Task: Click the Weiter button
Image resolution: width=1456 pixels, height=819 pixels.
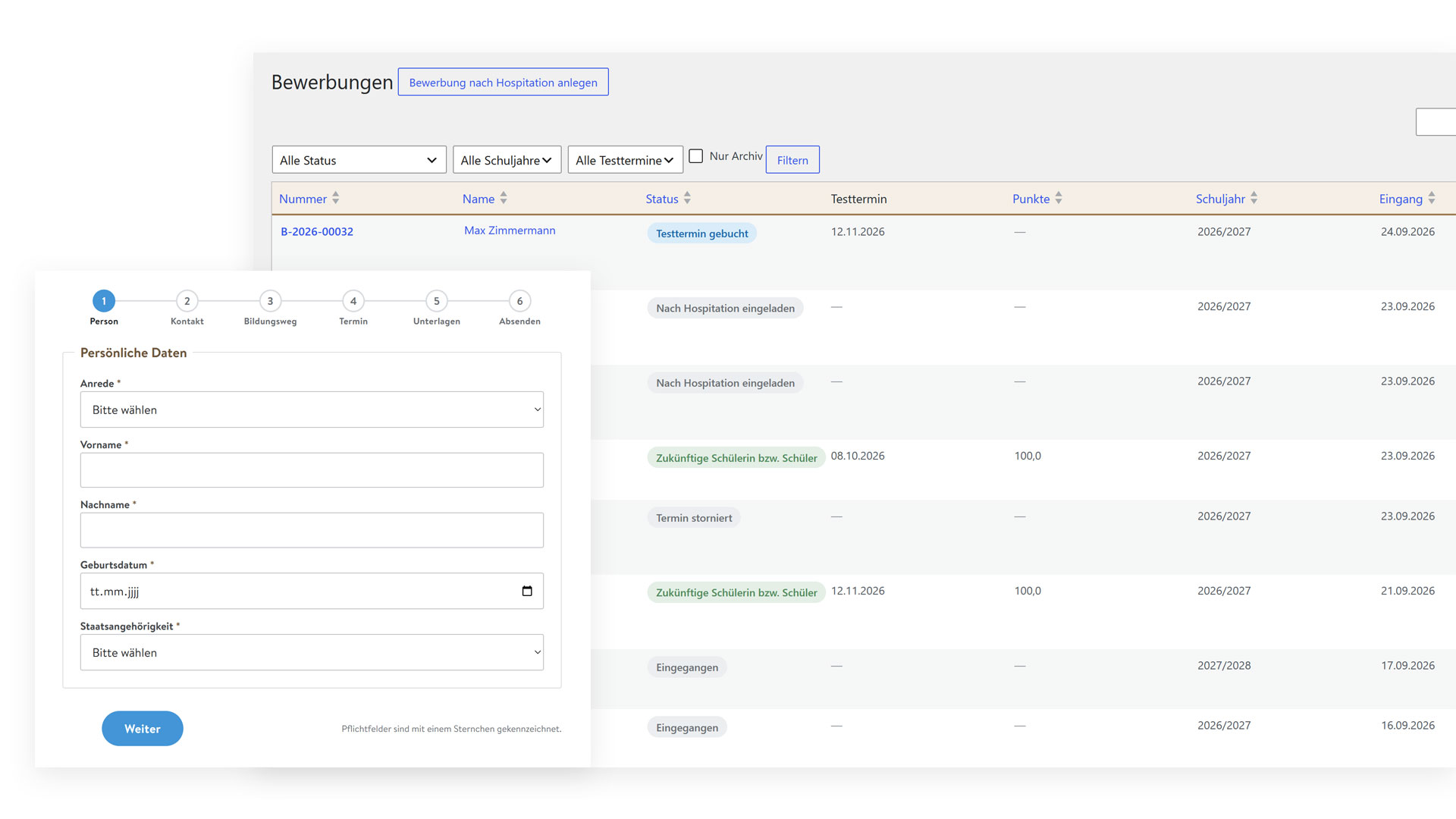Action: click(143, 729)
